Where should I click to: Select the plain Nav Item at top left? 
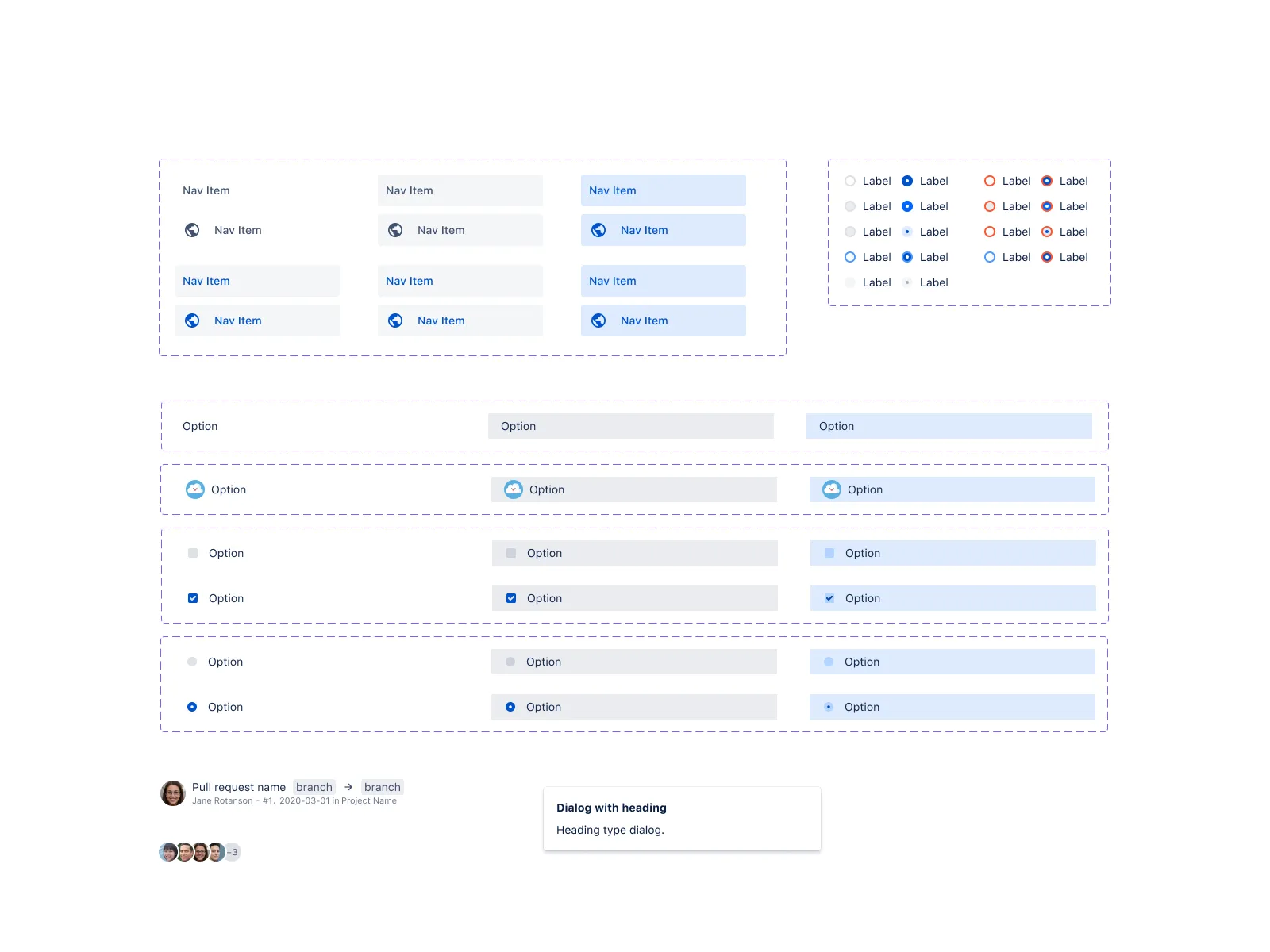206,190
